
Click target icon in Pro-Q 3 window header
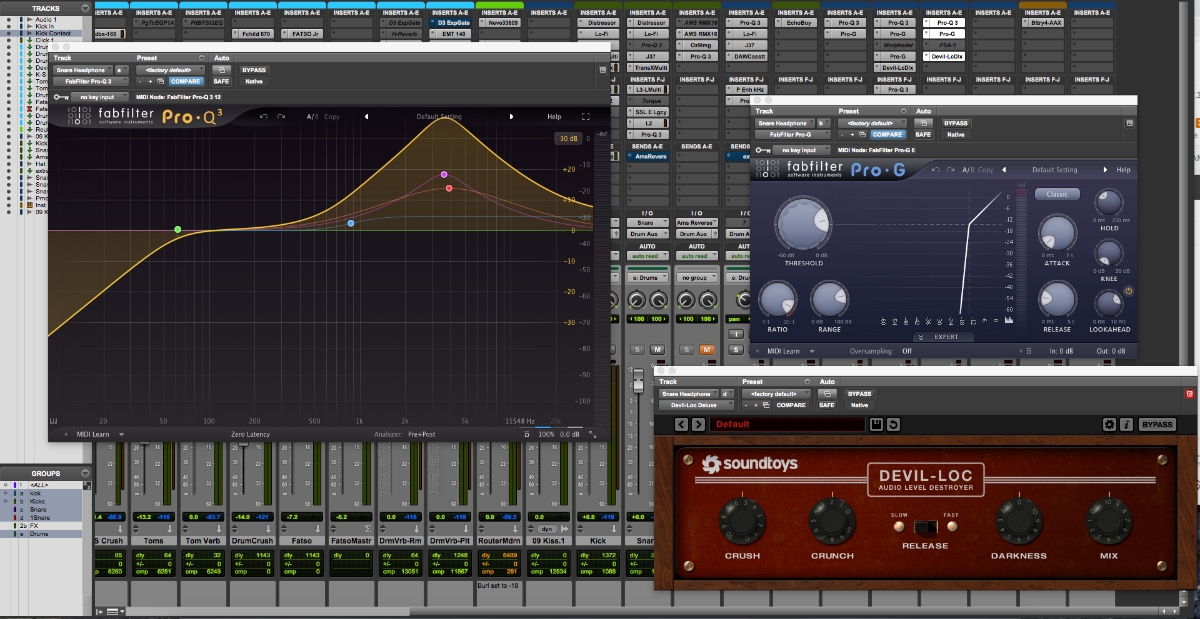[602, 70]
